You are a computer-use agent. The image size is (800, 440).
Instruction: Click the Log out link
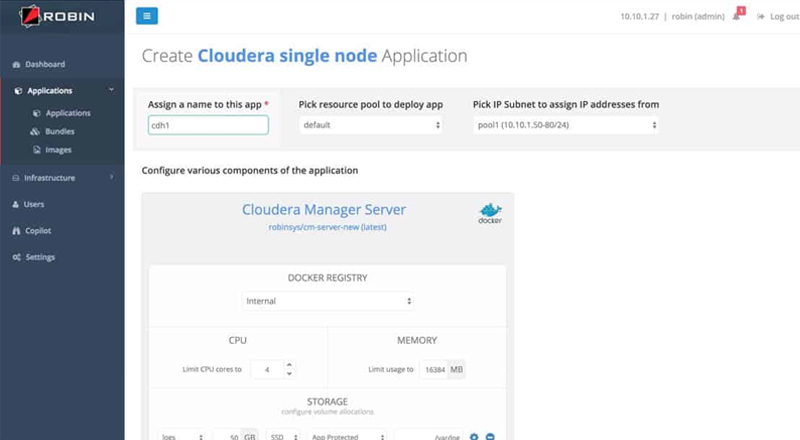tap(784, 16)
